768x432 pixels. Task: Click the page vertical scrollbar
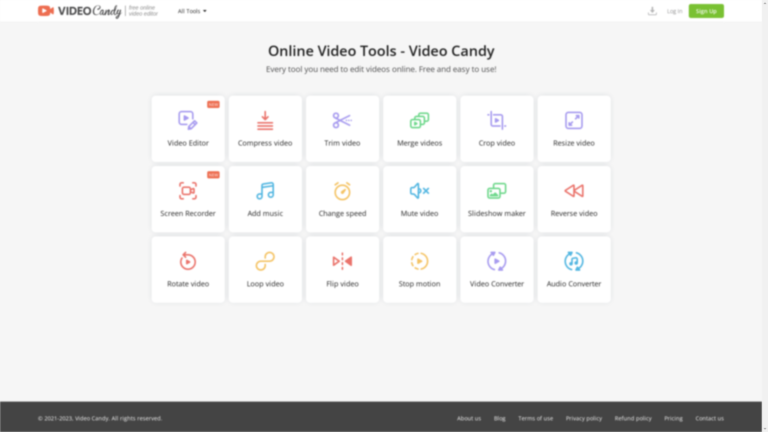click(x=765, y=216)
